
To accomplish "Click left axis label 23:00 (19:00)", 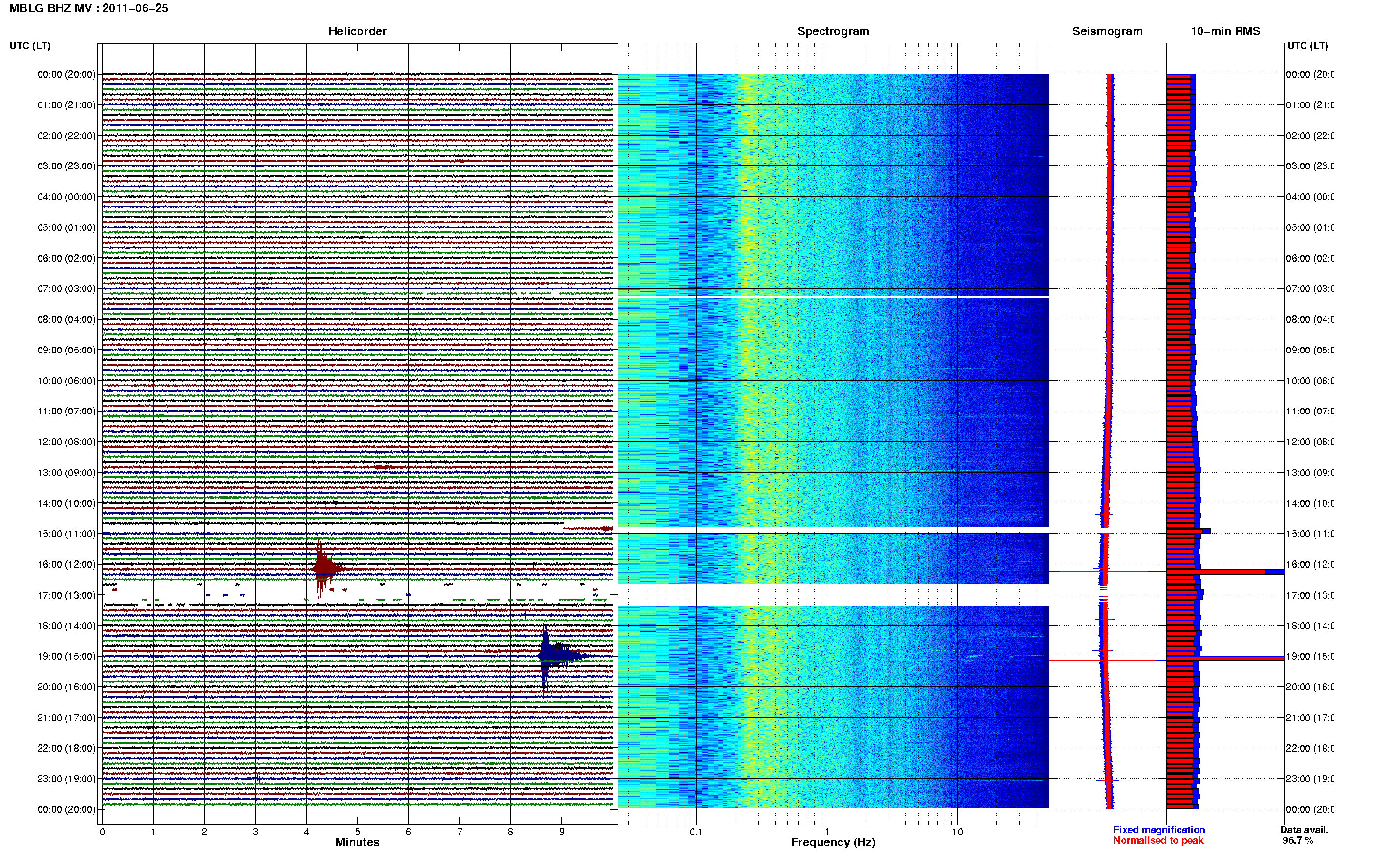I will [x=66, y=779].
